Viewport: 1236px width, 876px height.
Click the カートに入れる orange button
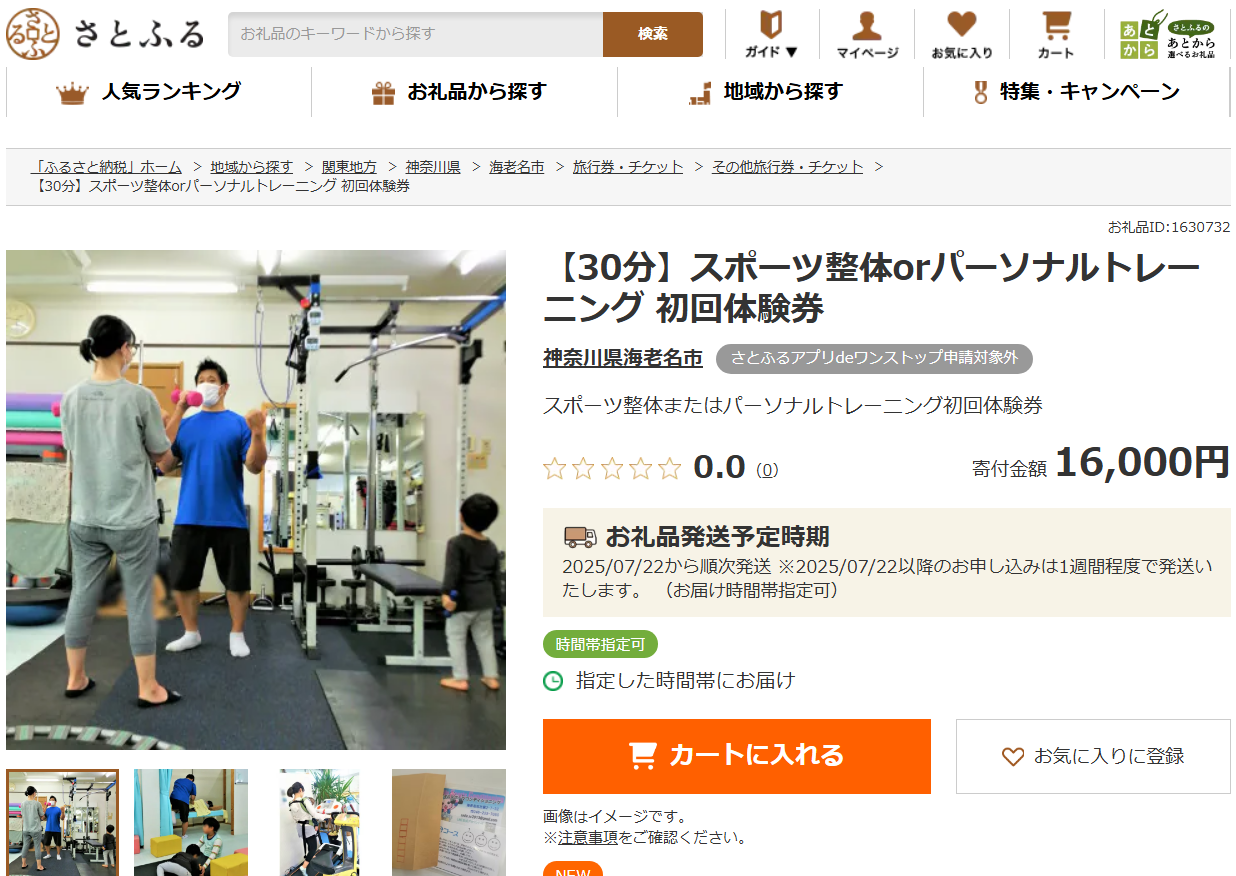pos(737,756)
